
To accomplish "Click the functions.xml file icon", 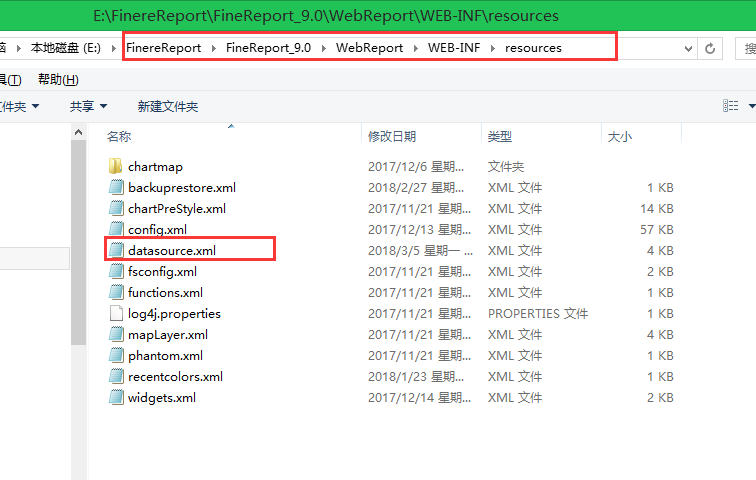I will [116, 293].
